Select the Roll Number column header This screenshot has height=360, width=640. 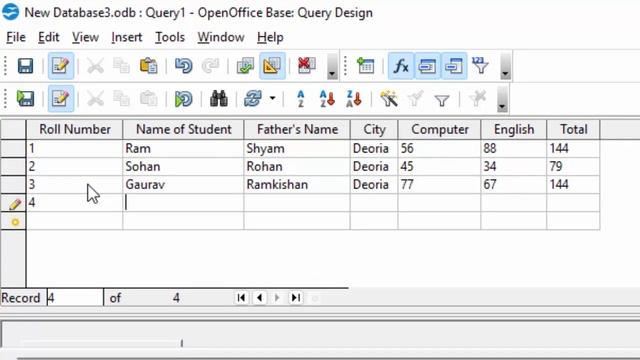coord(75,129)
